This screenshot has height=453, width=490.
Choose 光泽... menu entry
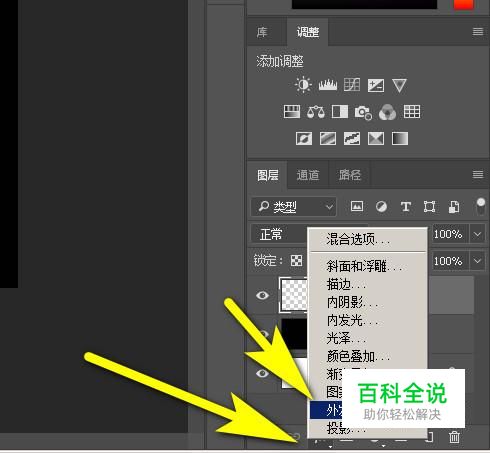368,338
